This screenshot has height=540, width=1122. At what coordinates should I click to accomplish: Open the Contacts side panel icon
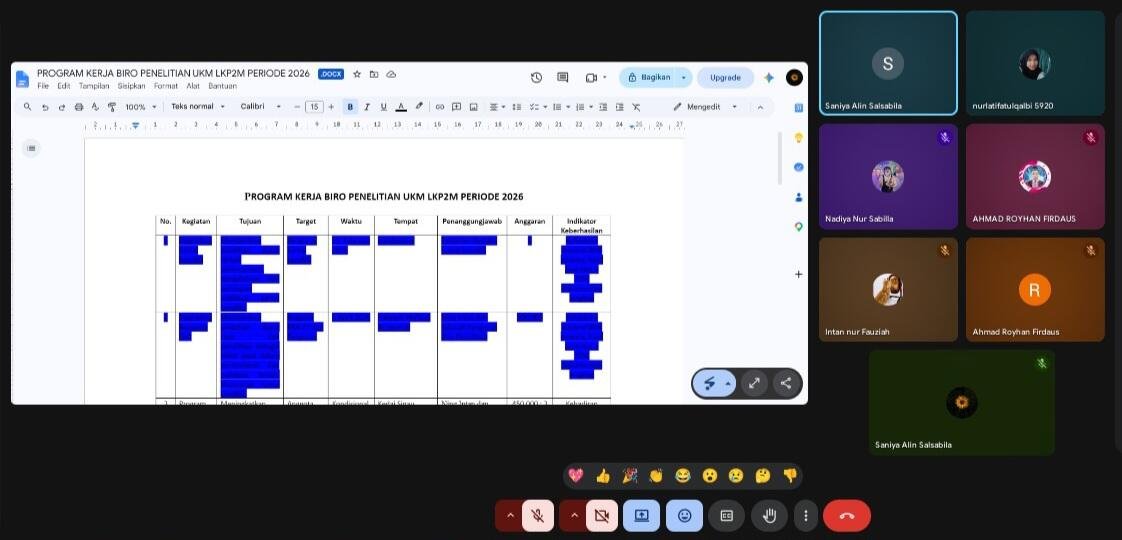point(799,197)
